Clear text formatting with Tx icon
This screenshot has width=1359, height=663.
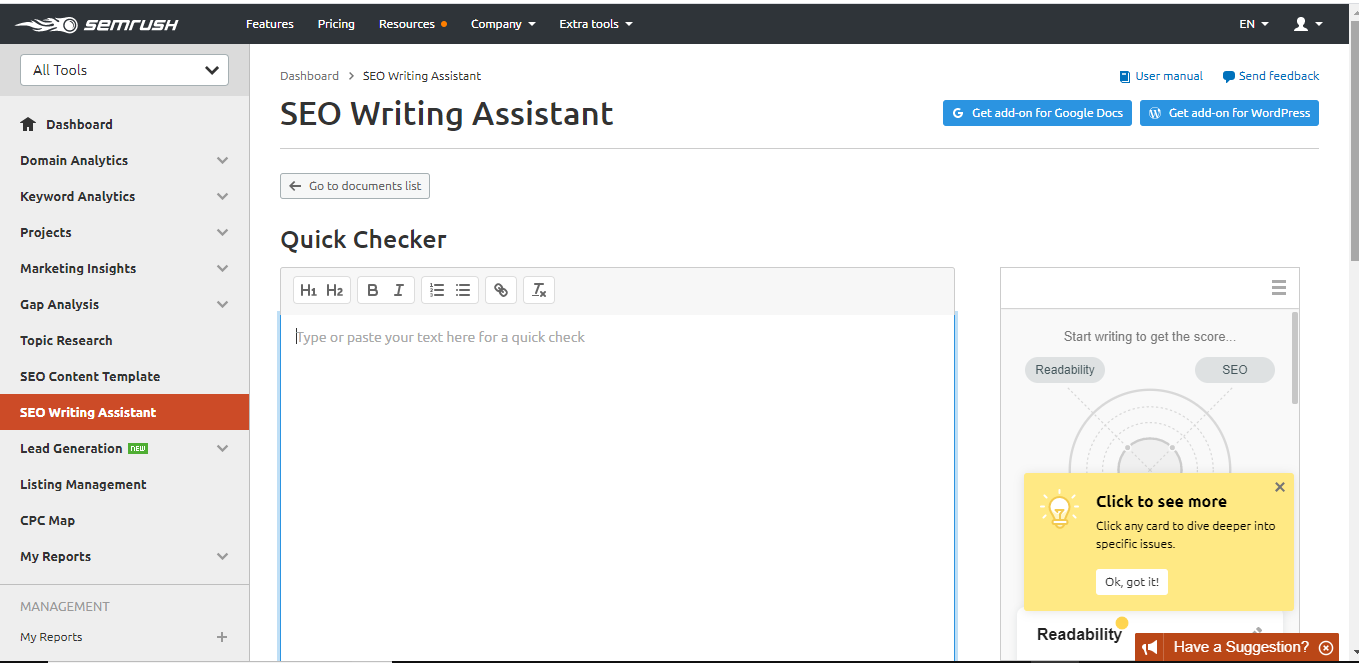539,290
